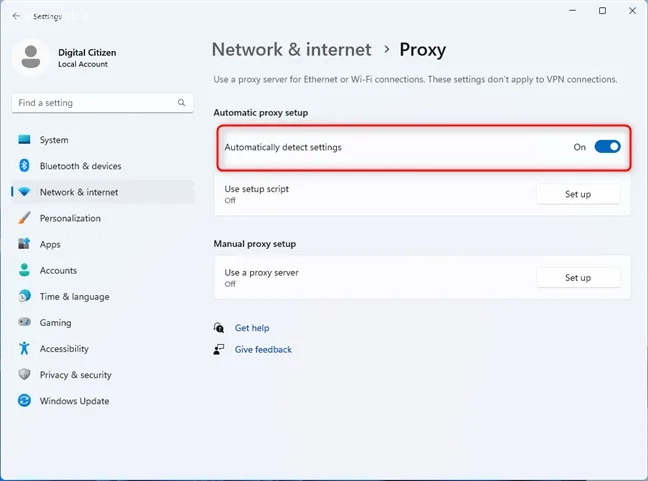648x481 pixels.
Task: Open the Accessibility figure icon
Action: click(24, 349)
